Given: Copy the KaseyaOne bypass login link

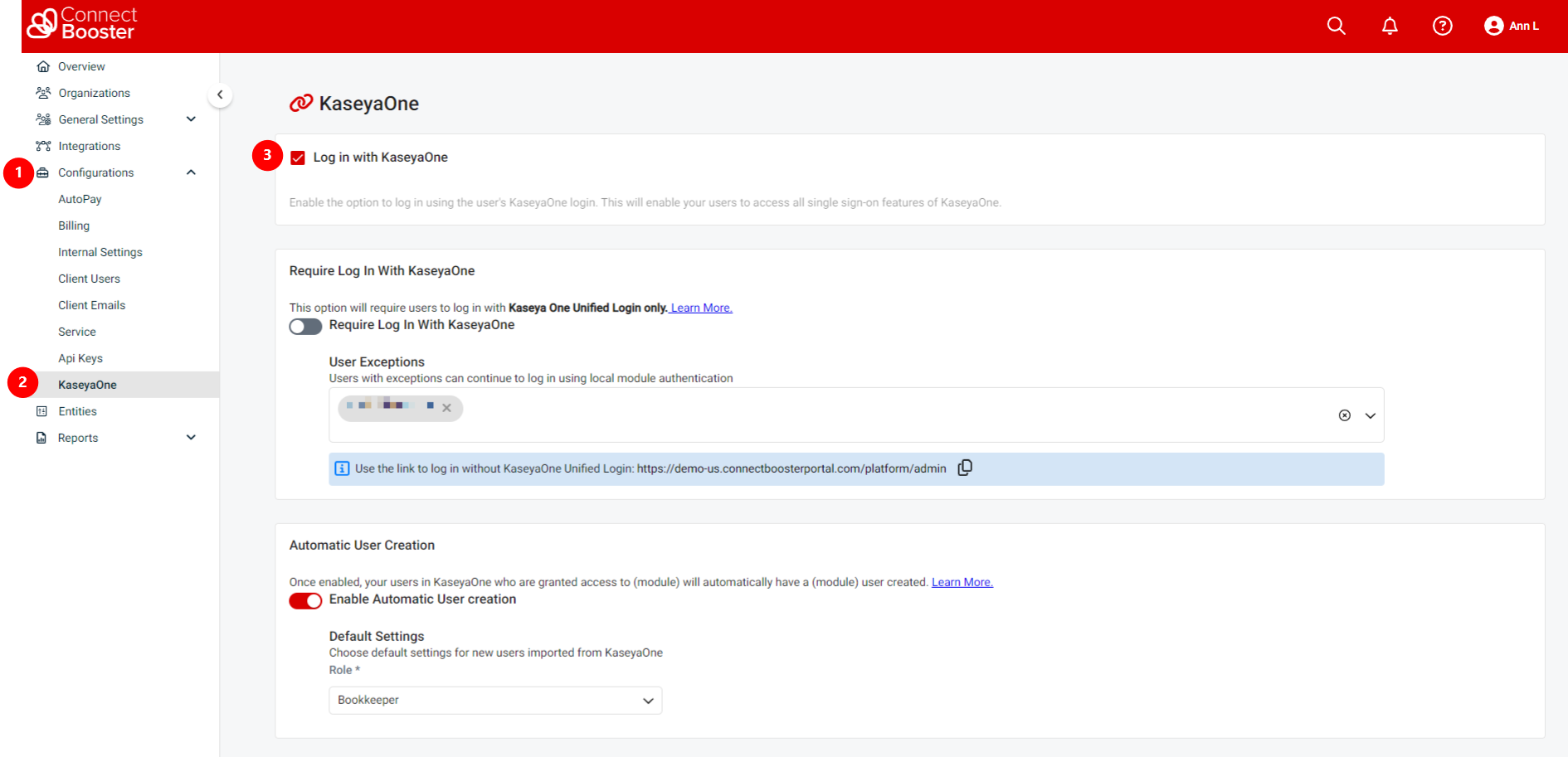Looking at the screenshot, I should (965, 468).
